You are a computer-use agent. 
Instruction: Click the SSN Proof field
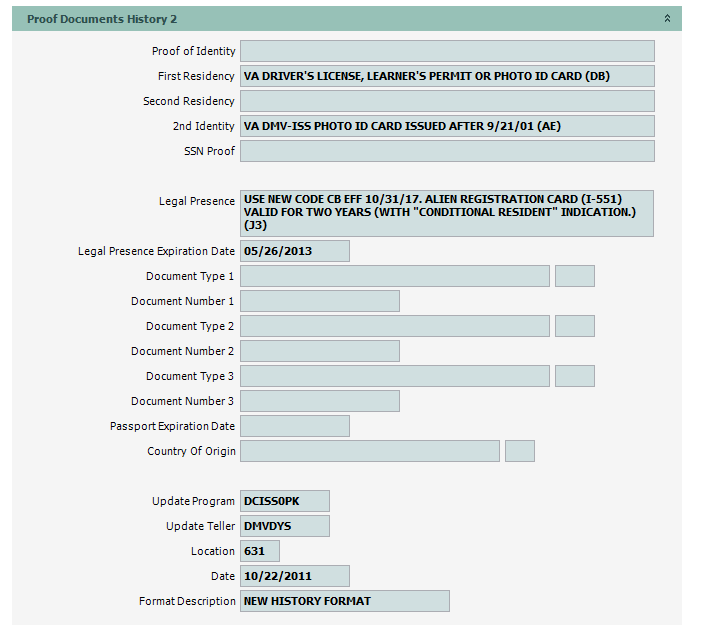pos(447,151)
